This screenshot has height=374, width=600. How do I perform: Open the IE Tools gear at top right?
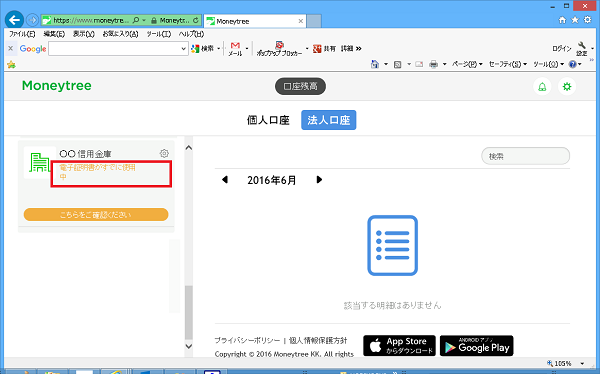(588, 20)
